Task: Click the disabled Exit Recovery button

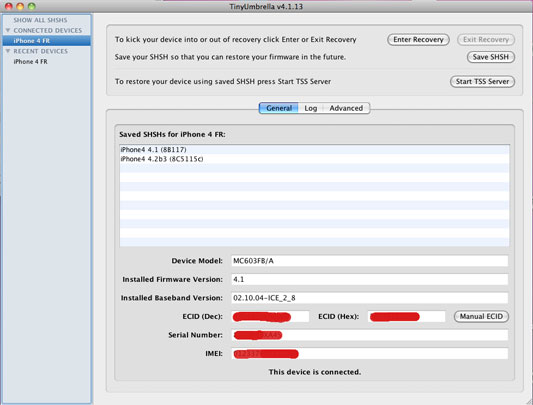Action: tap(486, 40)
